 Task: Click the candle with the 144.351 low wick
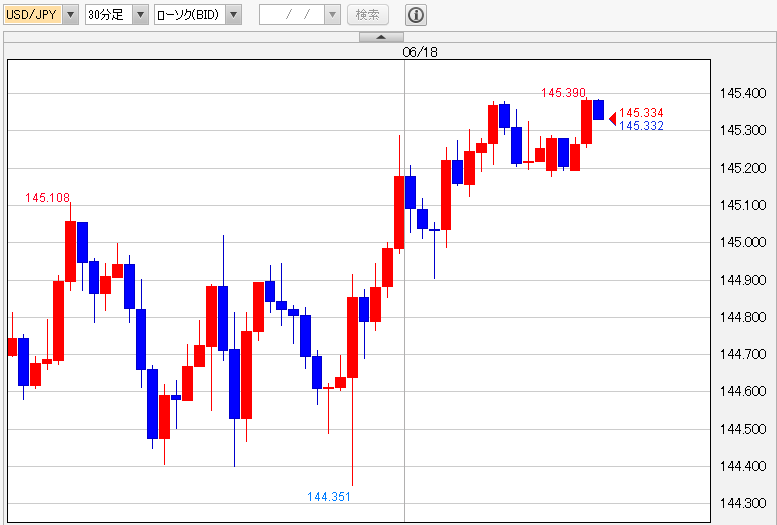click(352, 337)
